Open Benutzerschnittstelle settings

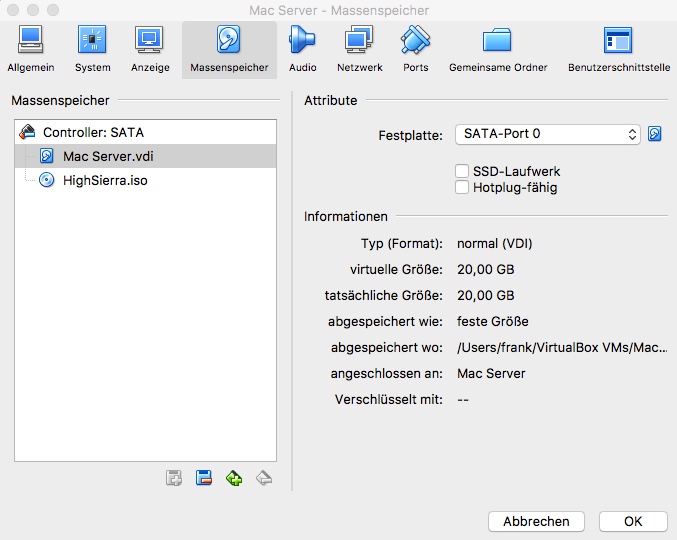tap(619, 49)
